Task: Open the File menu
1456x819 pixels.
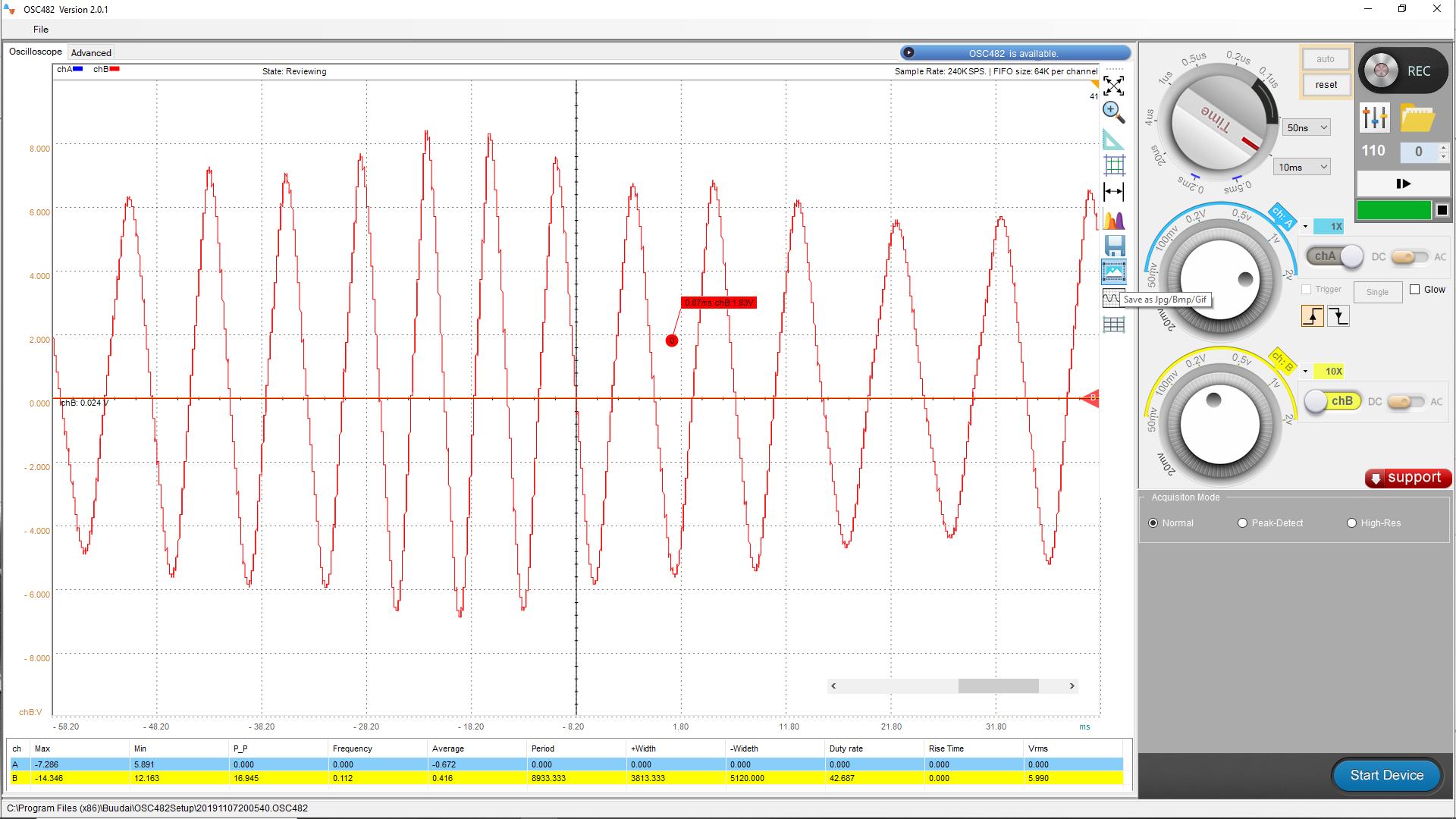Action: (41, 30)
